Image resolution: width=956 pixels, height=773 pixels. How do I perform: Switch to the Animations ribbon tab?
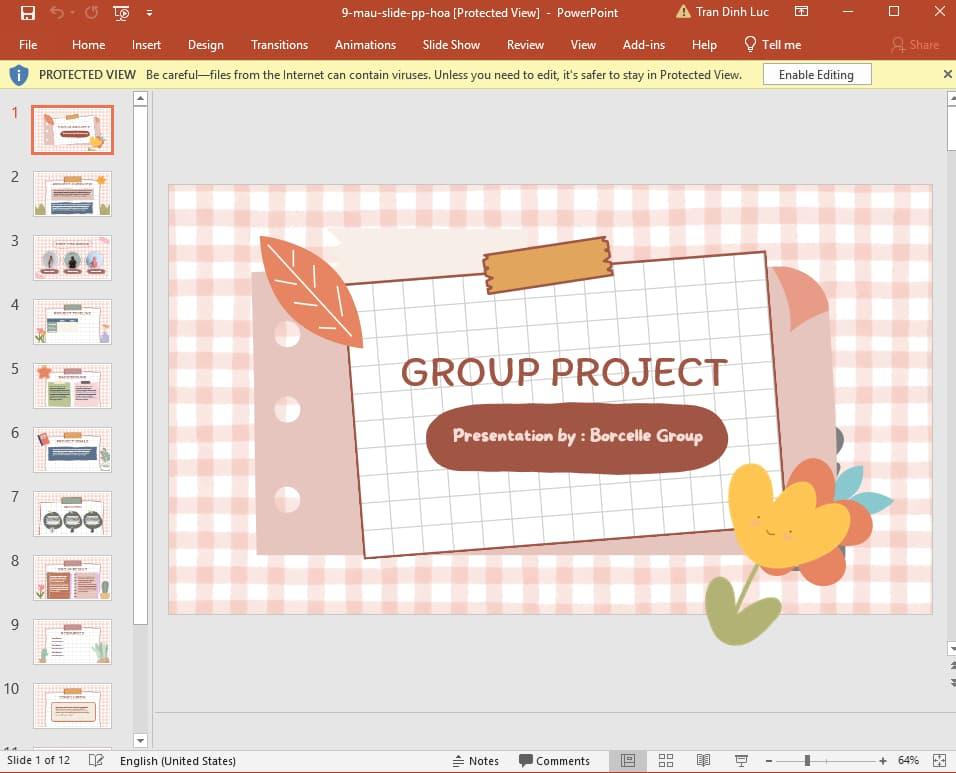coord(365,44)
